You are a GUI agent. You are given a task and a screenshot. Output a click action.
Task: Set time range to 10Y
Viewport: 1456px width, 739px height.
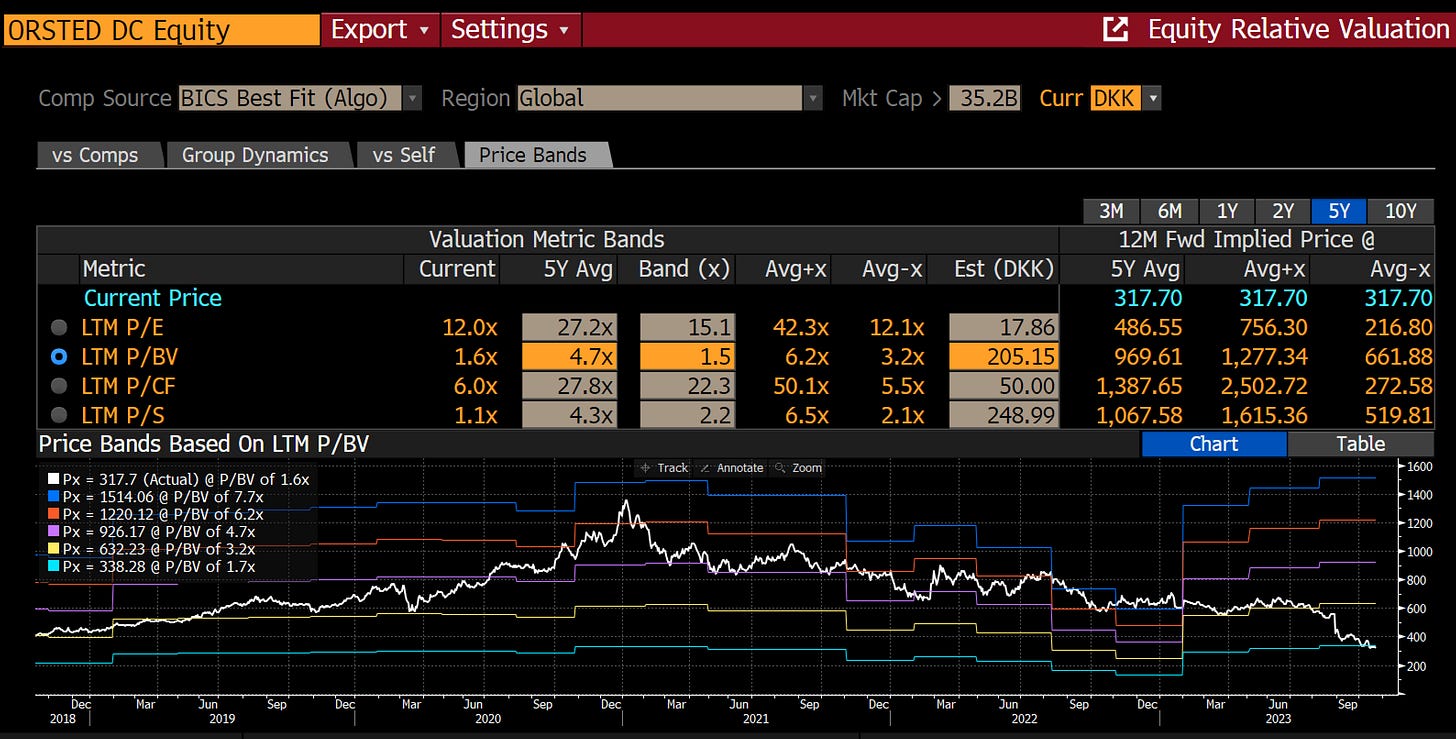pos(1400,211)
